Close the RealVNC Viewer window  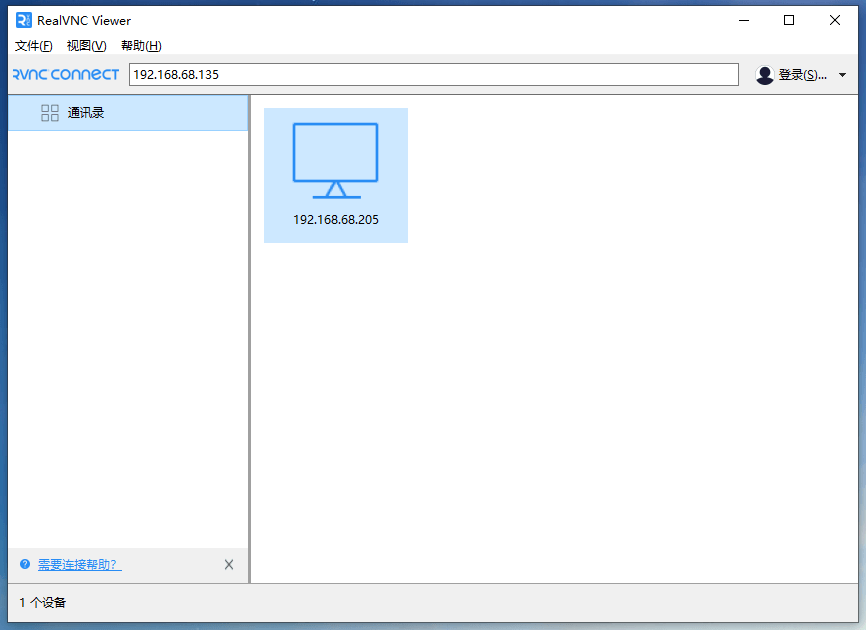(835, 20)
